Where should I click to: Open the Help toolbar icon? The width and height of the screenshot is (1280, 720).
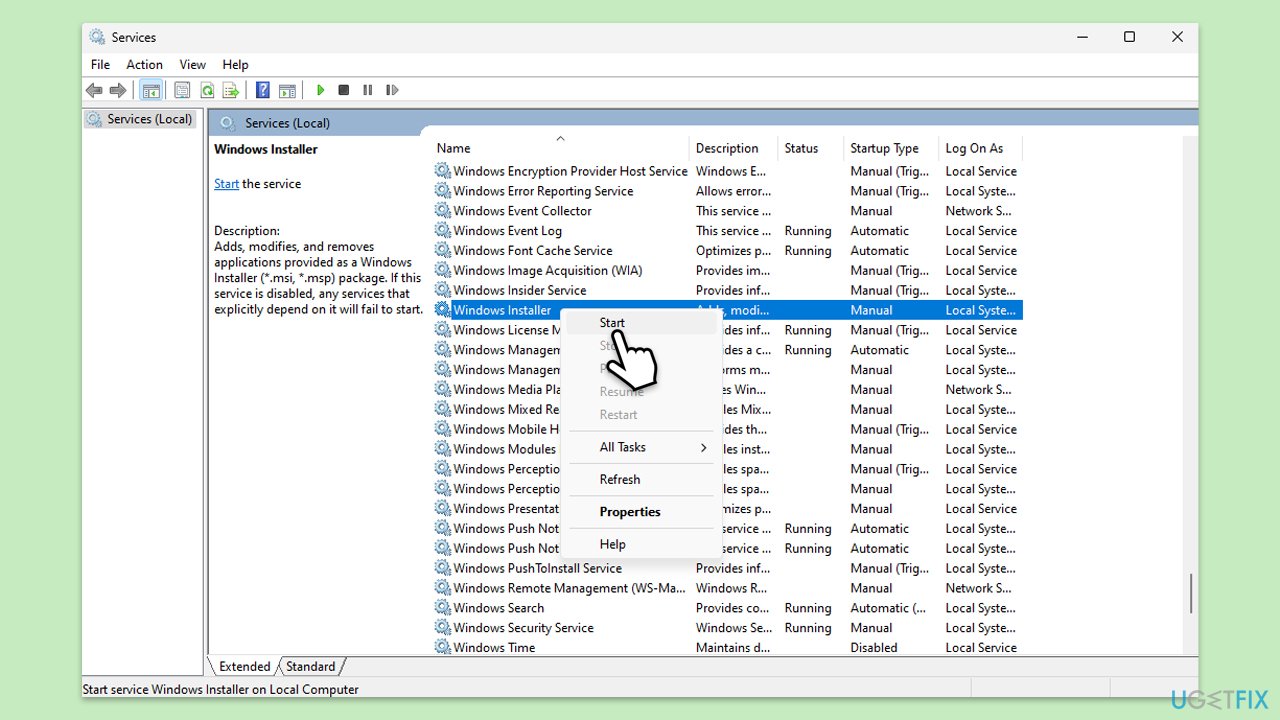tap(263, 90)
